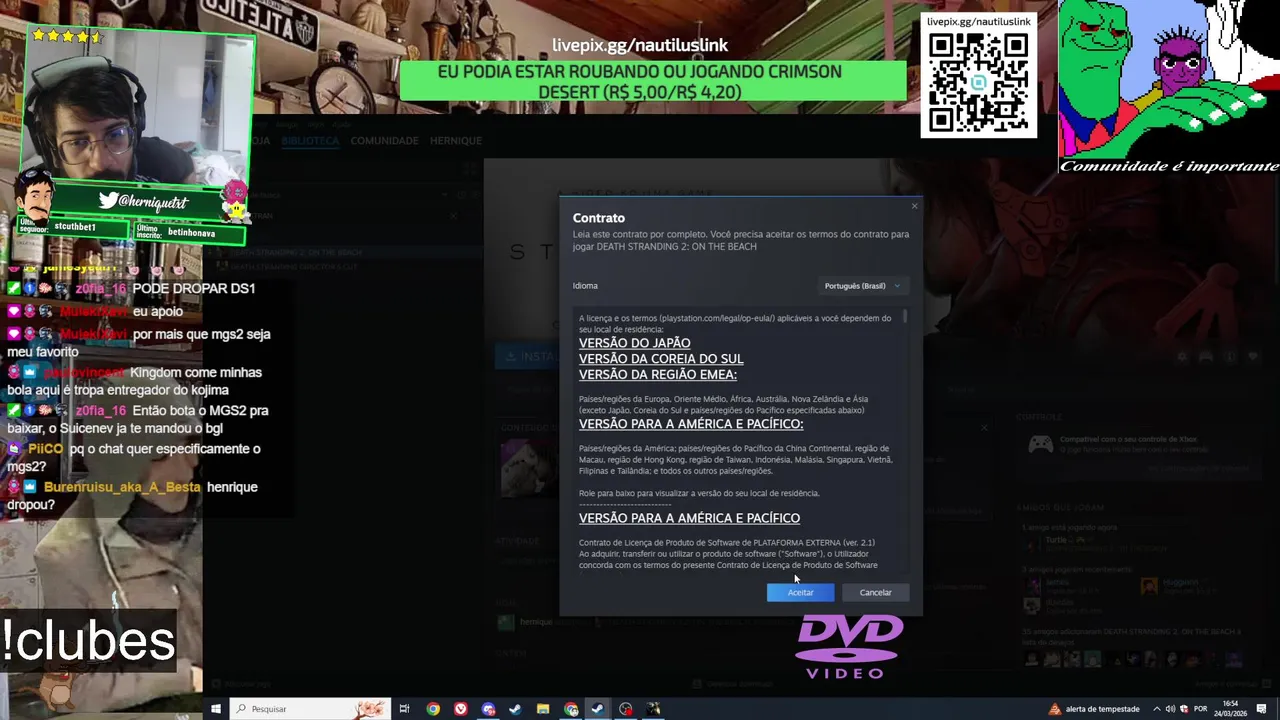The image size is (1280, 720).
Task: Open the HERNIQUE profile tab in Steam
Action: [456, 141]
